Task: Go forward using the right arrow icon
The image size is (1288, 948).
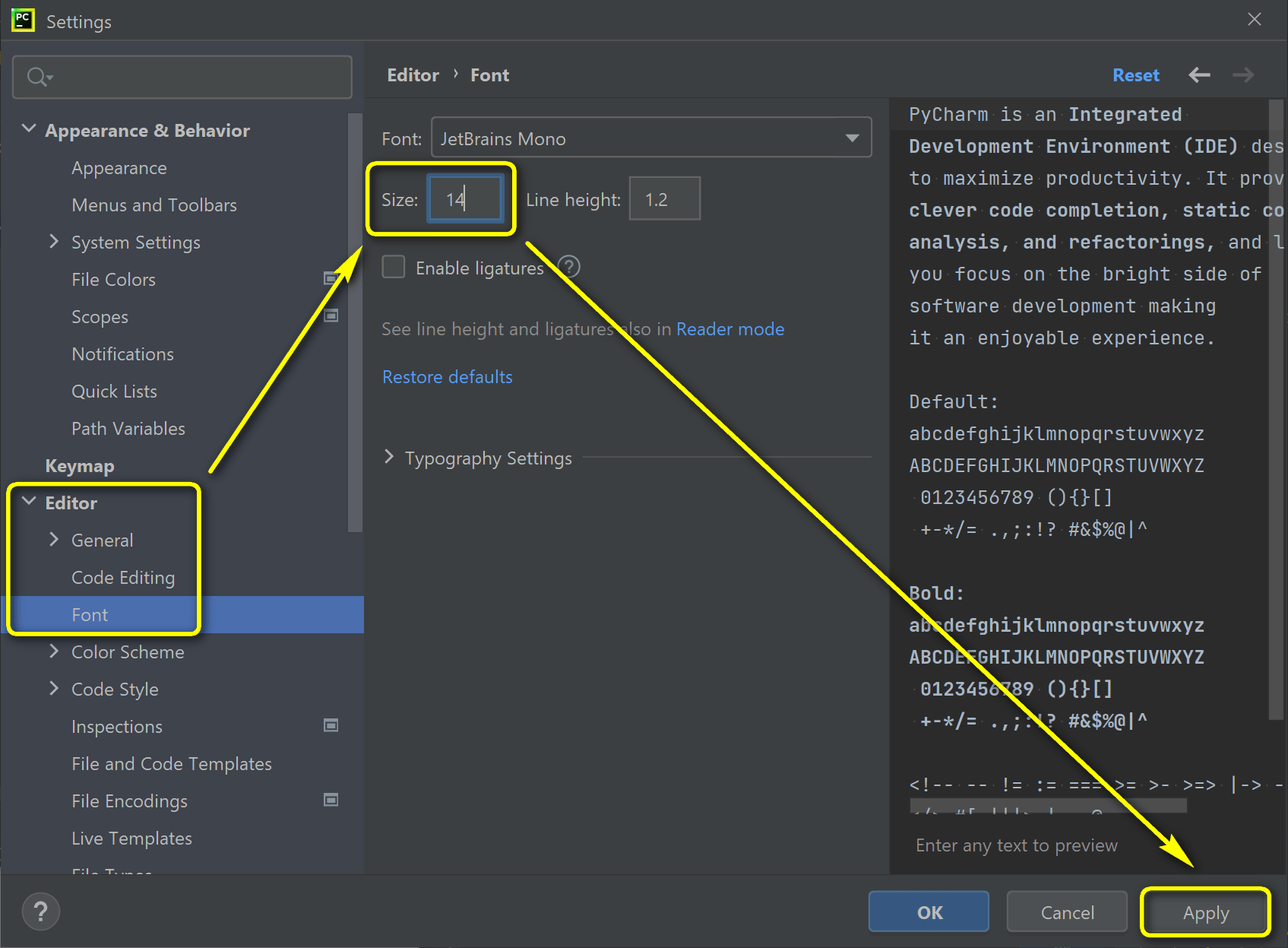Action: click(x=1243, y=75)
